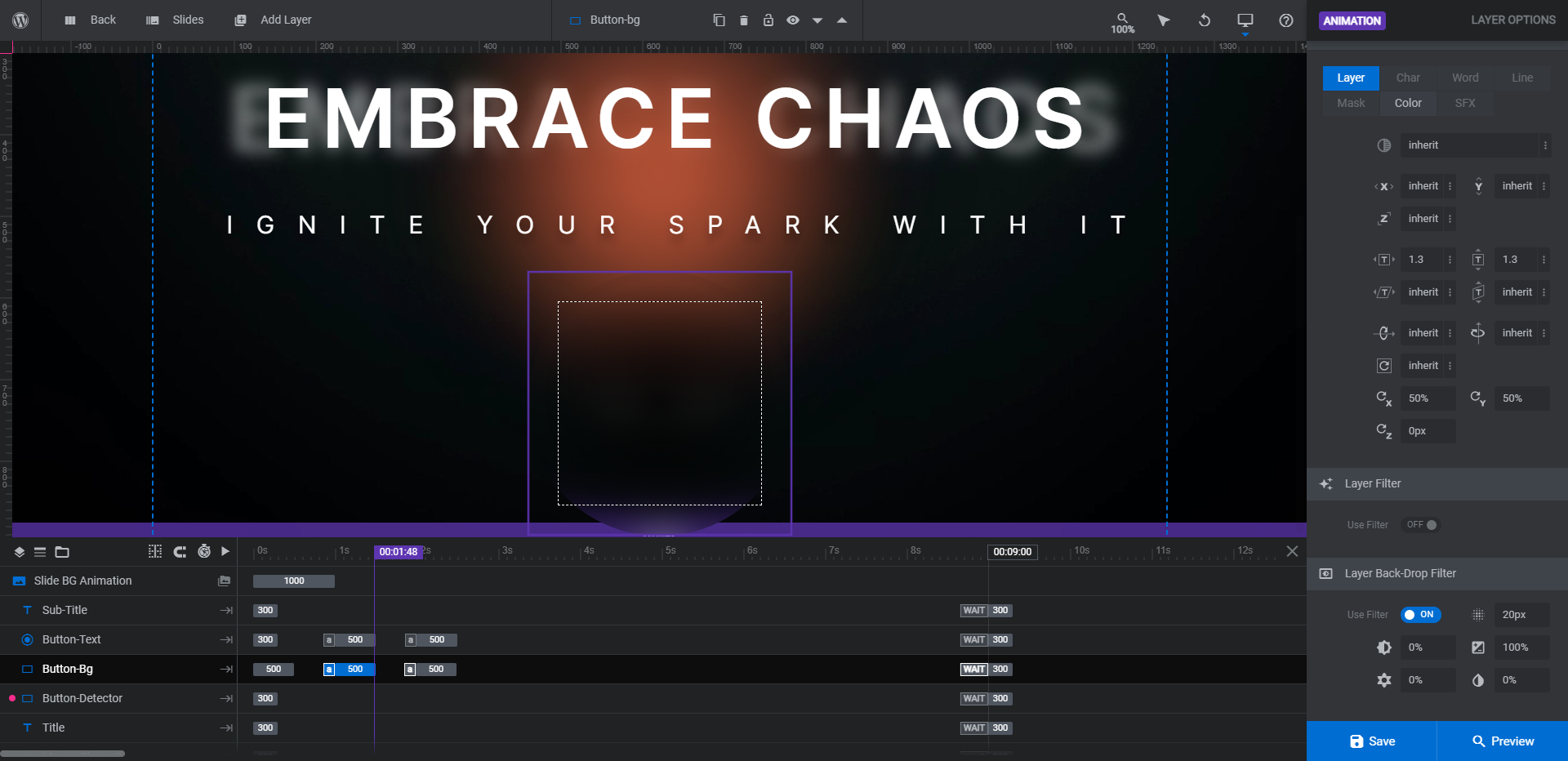This screenshot has width=1568, height=761.
Task: Turn on Layer Filter Use Filter toggle
Action: click(x=1422, y=525)
